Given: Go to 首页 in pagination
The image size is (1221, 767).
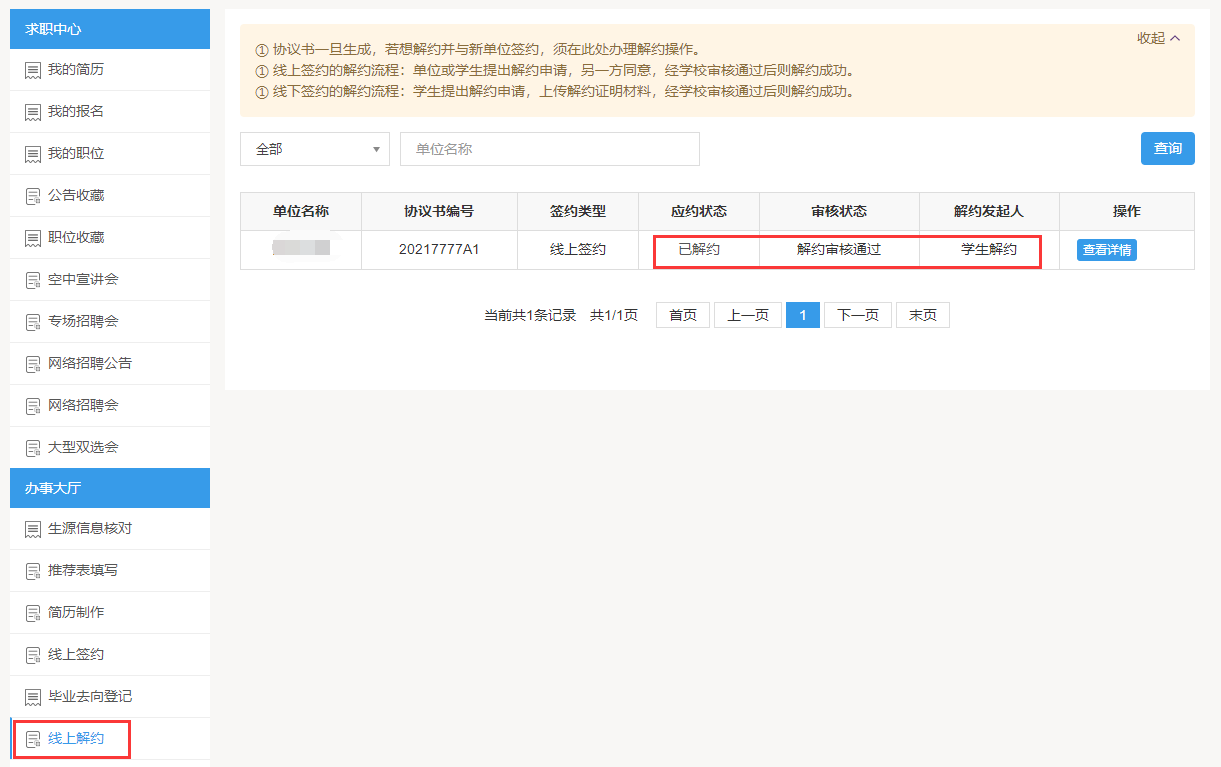Looking at the screenshot, I should (683, 315).
